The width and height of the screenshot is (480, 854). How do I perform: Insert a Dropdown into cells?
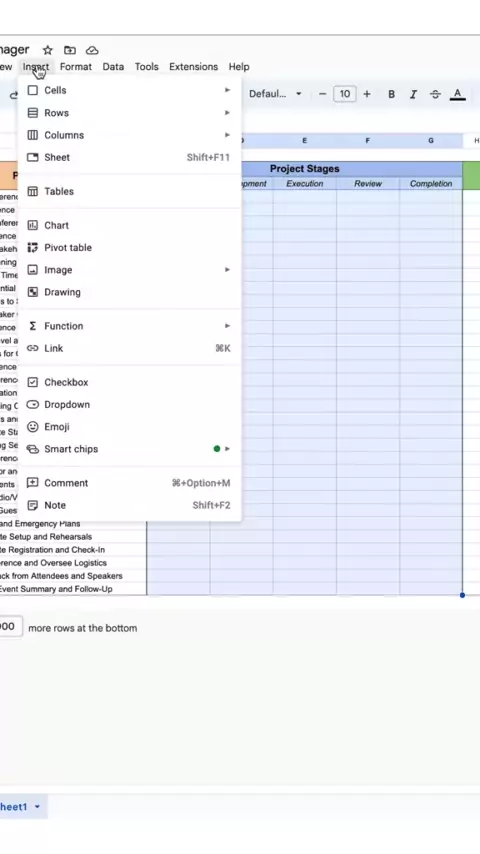130,404
